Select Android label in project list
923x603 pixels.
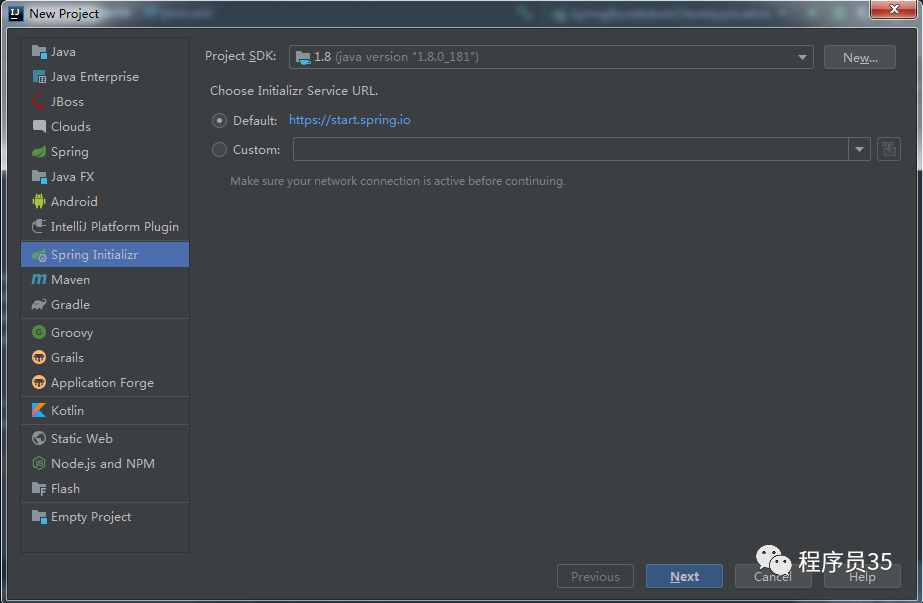74,201
